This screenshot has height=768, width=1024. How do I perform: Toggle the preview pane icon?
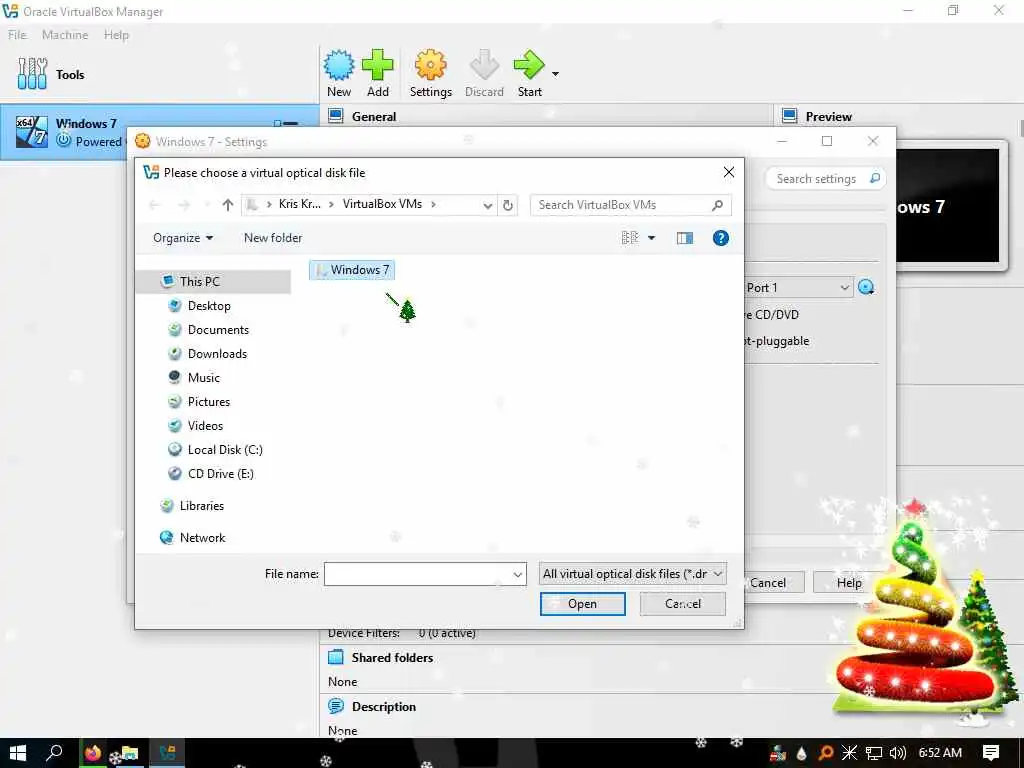pos(684,238)
